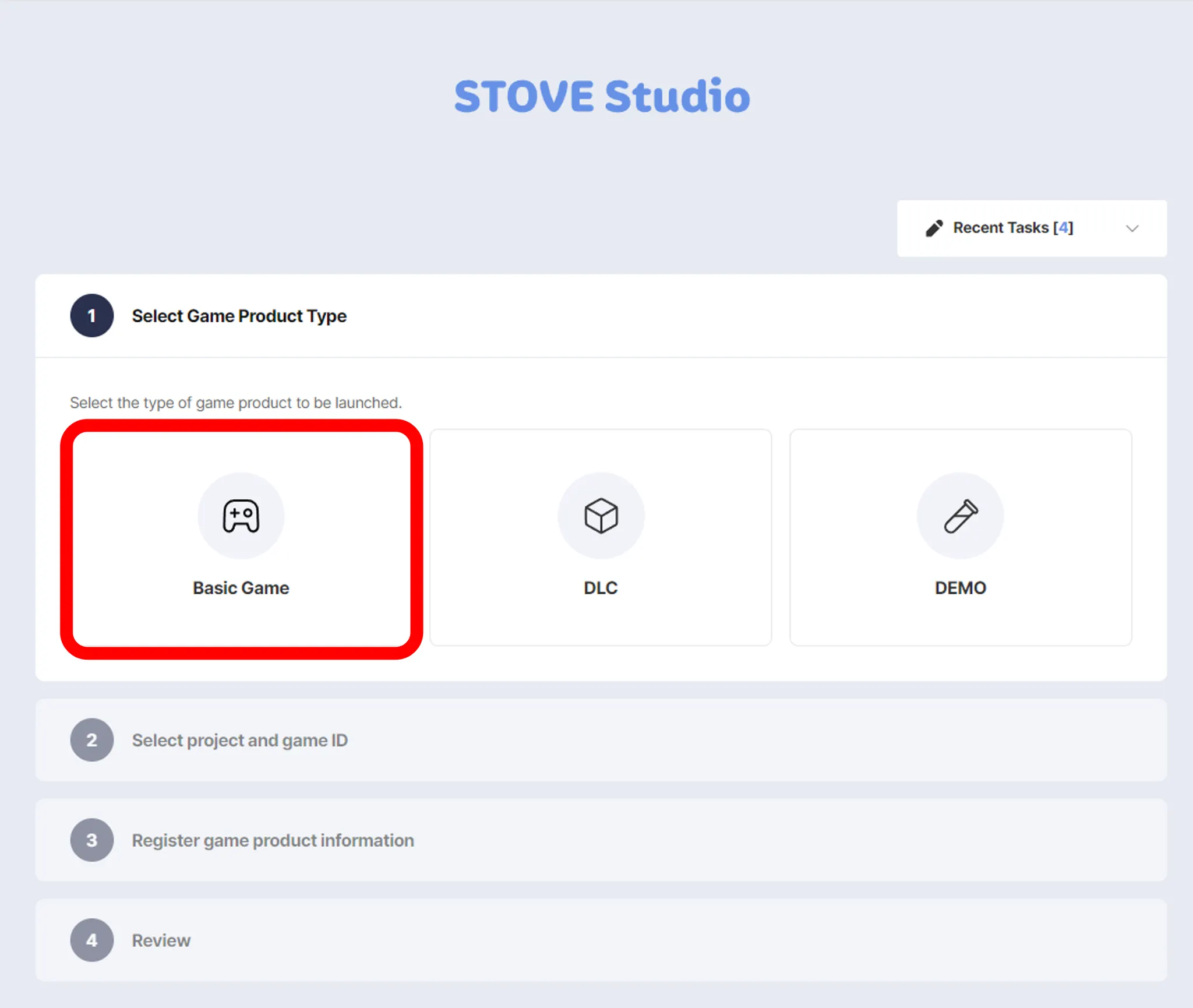Click the Basic Game controller icon

tap(241, 516)
